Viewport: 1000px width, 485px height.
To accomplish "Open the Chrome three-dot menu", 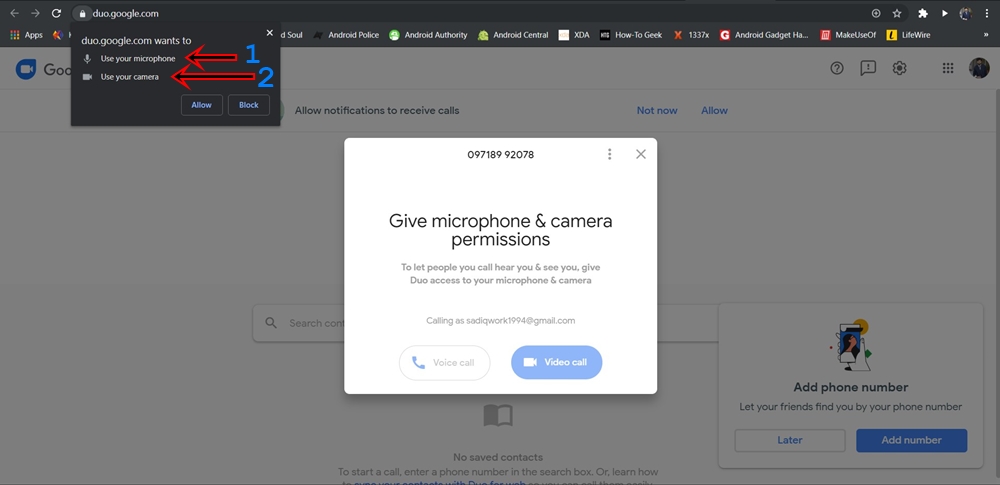I will pyautogui.click(x=987, y=13).
